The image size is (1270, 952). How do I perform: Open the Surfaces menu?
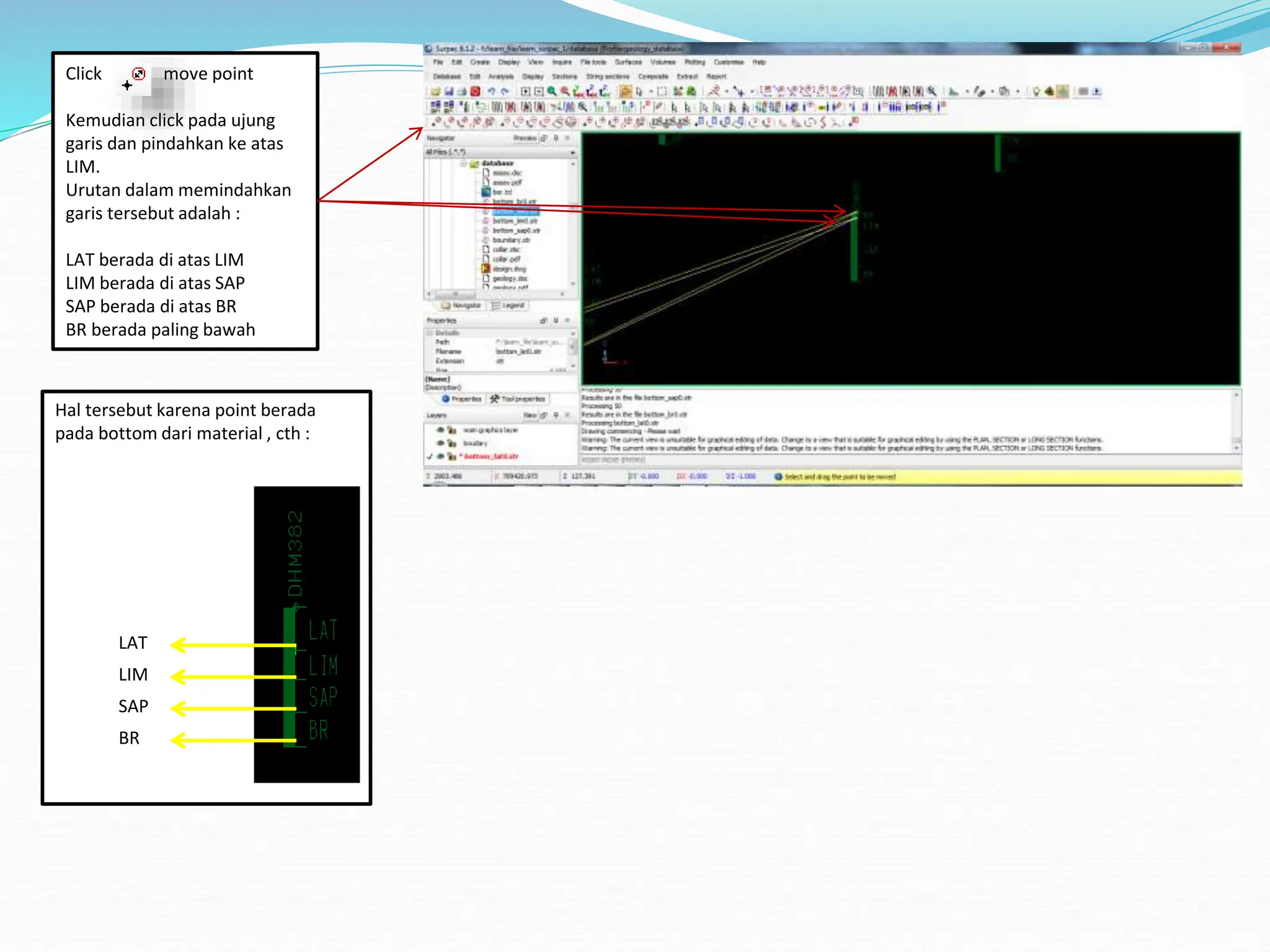[x=628, y=63]
